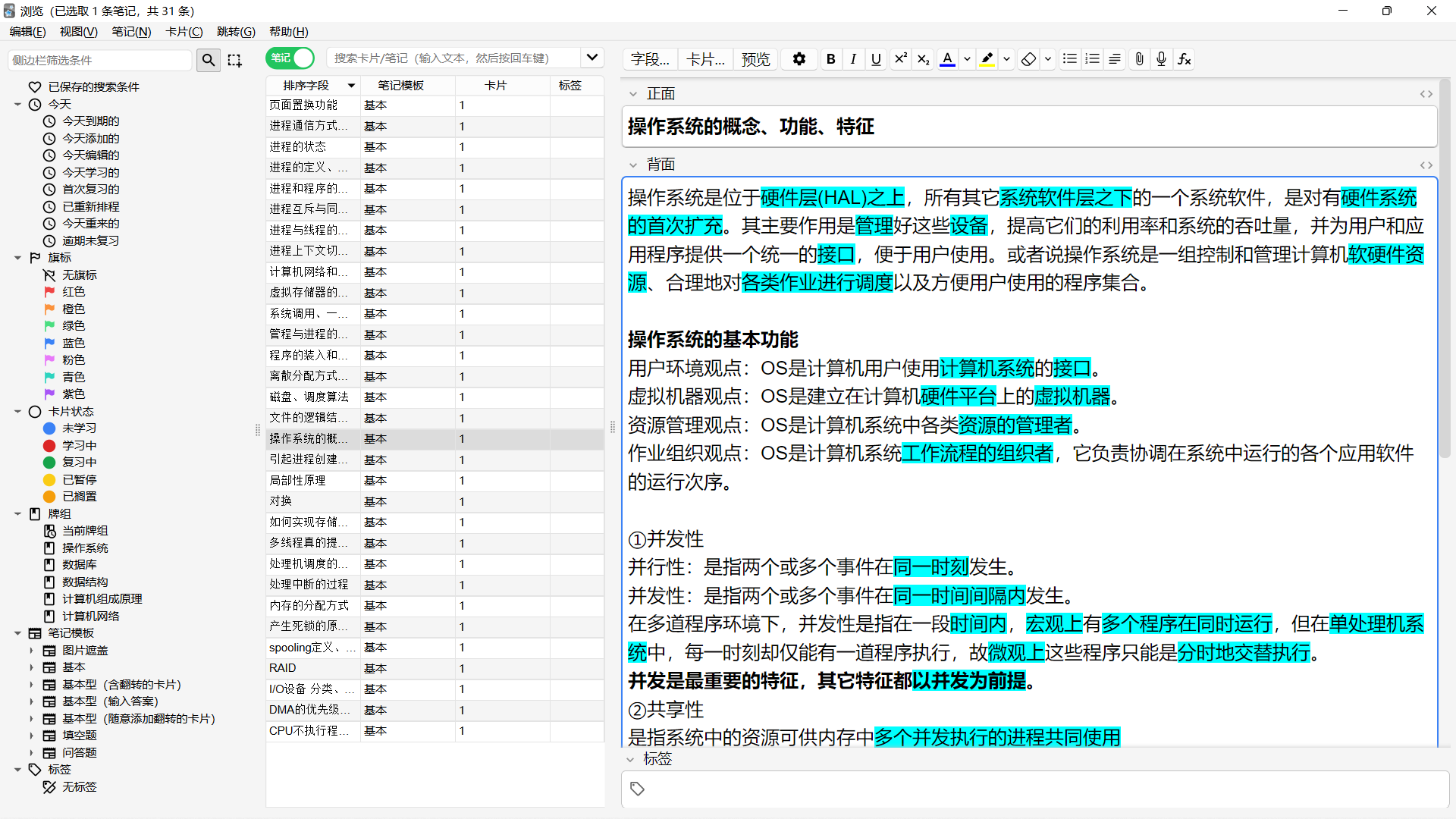
Task: Click the sidebar search magnifier button
Action: tap(209, 60)
